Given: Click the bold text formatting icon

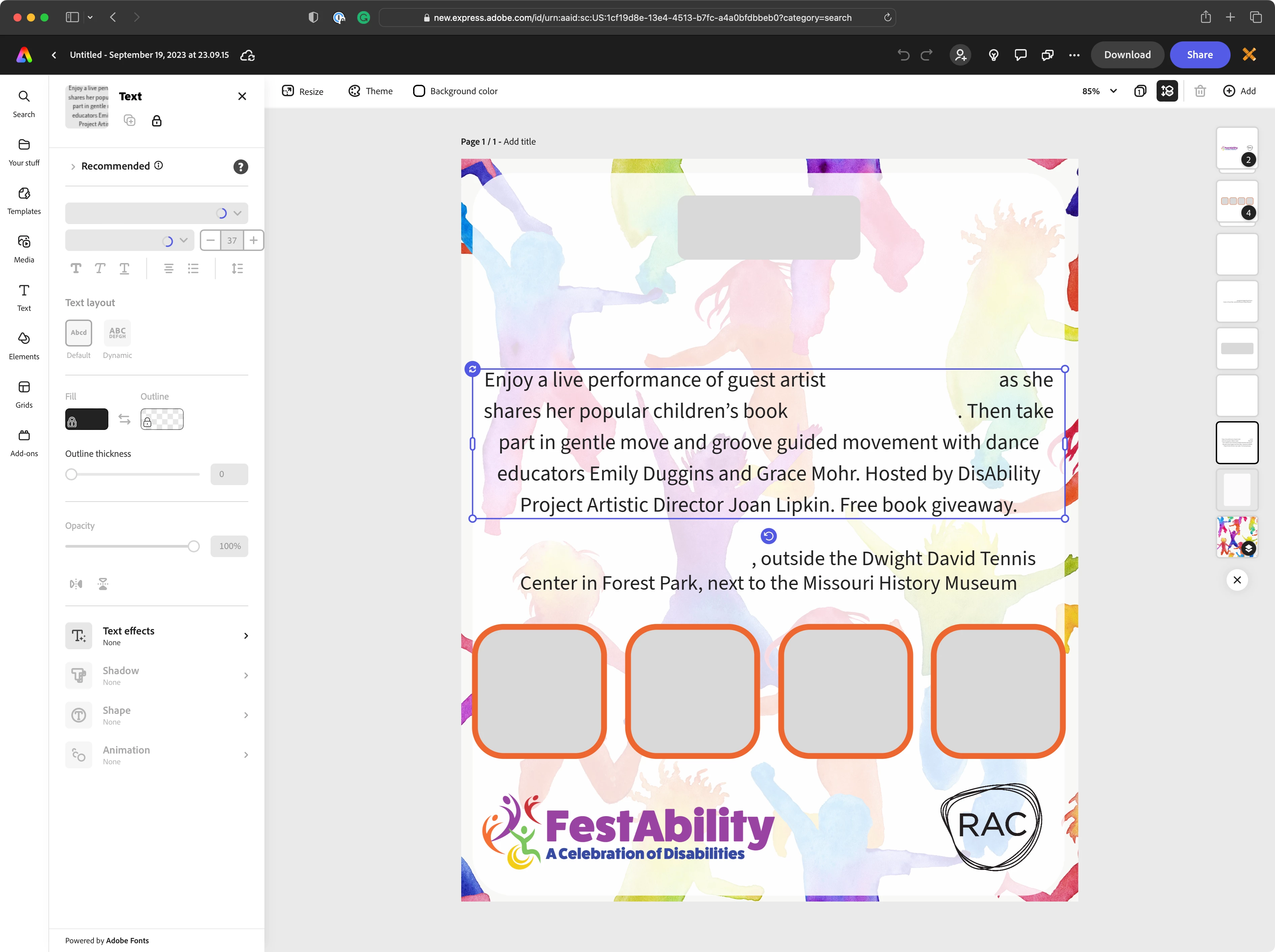Looking at the screenshot, I should tap(76, 268).
